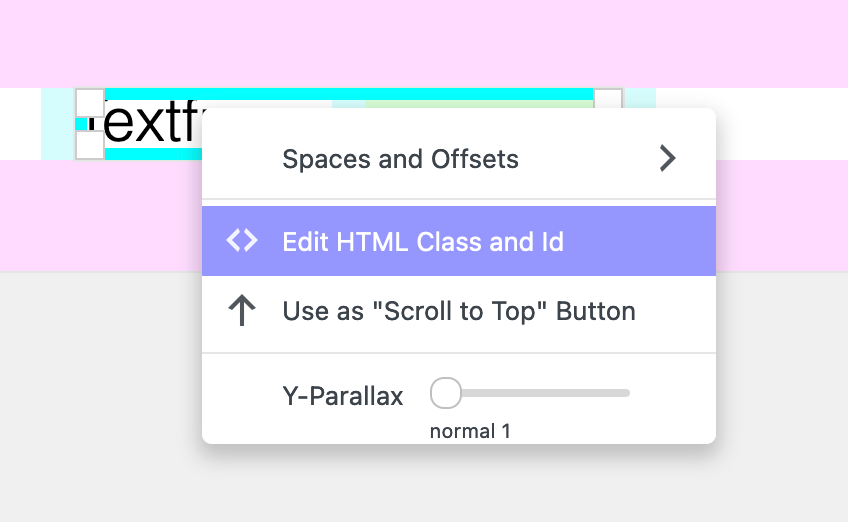
Task: Expand the Spaces and Offsets submenu arrow
Action: [668, 158]
